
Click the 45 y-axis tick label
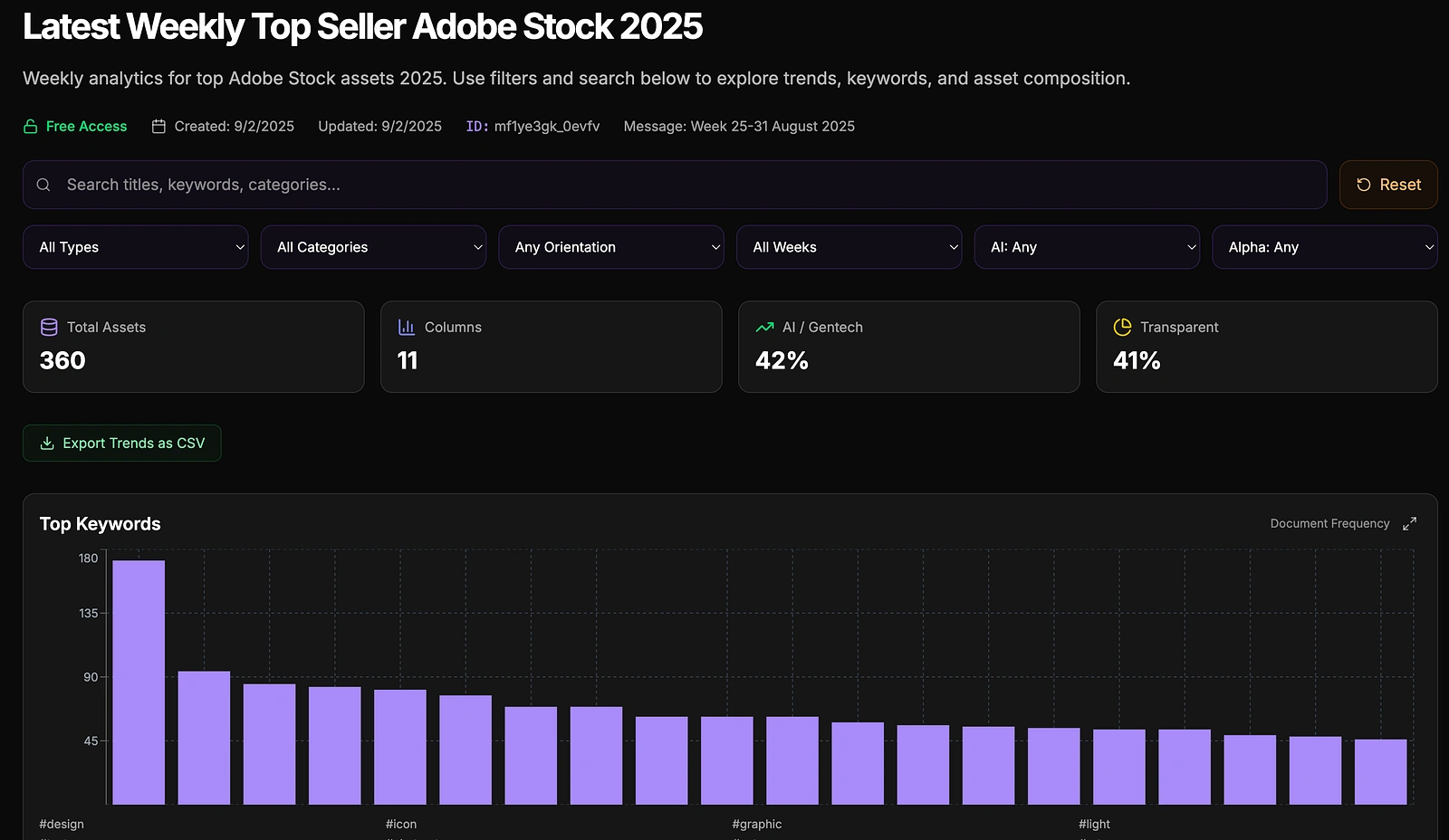(x=91, y=741)
